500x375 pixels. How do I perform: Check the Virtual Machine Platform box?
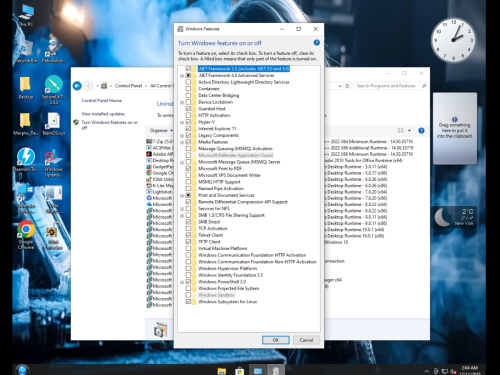[x=188, y=248]
